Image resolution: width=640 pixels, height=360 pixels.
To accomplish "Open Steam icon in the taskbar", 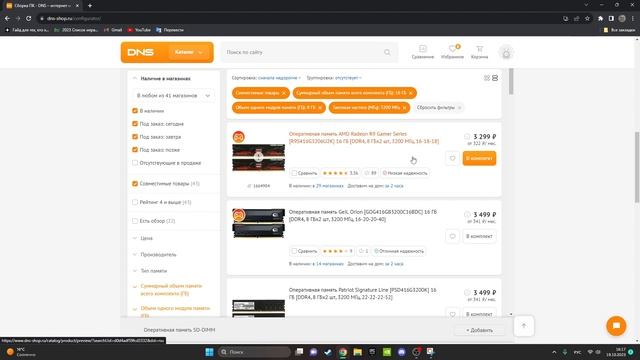I will coord(328,352).
